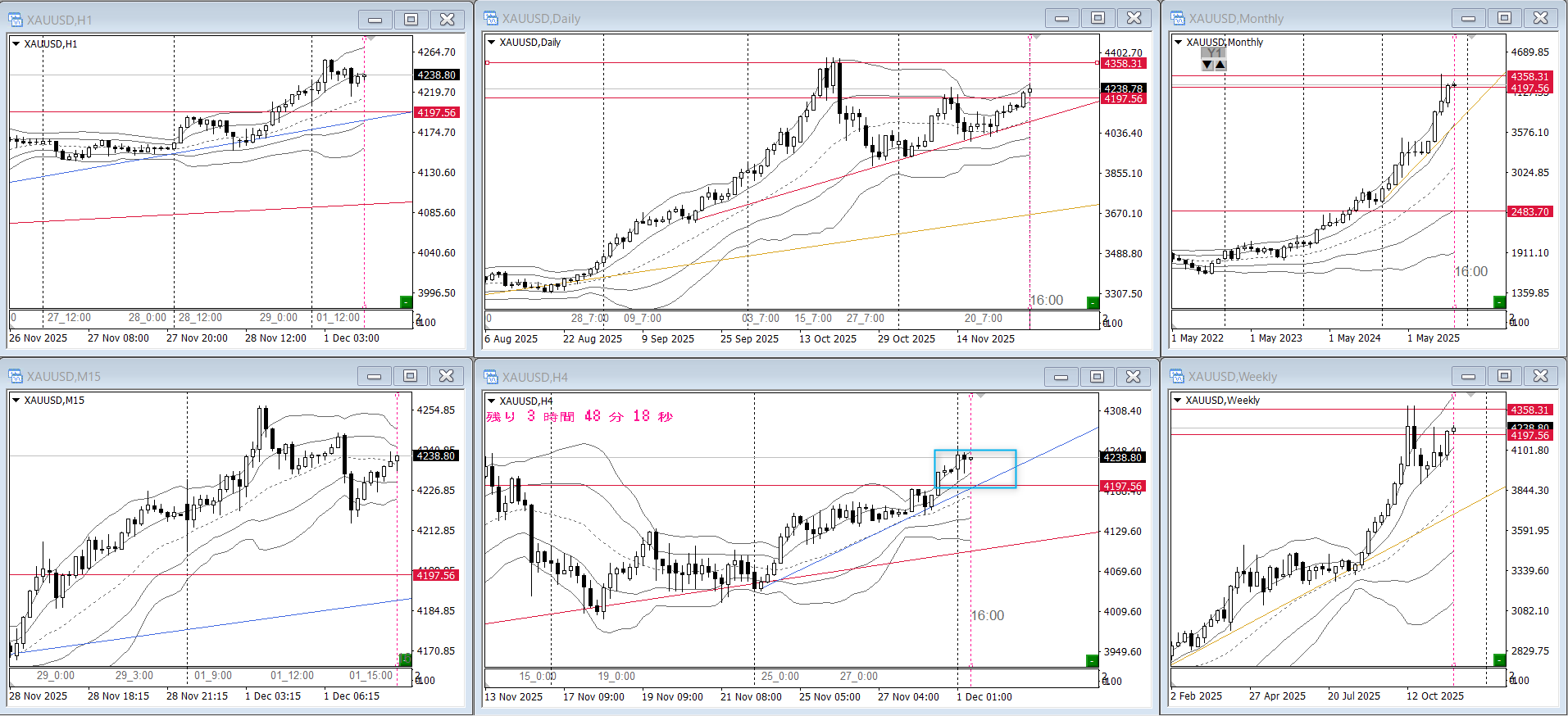This screenshot has width=1568, height=716.
Task: Click the XAUUSD,Monthly title bar chart icon
Action: tap(1178, 19)
